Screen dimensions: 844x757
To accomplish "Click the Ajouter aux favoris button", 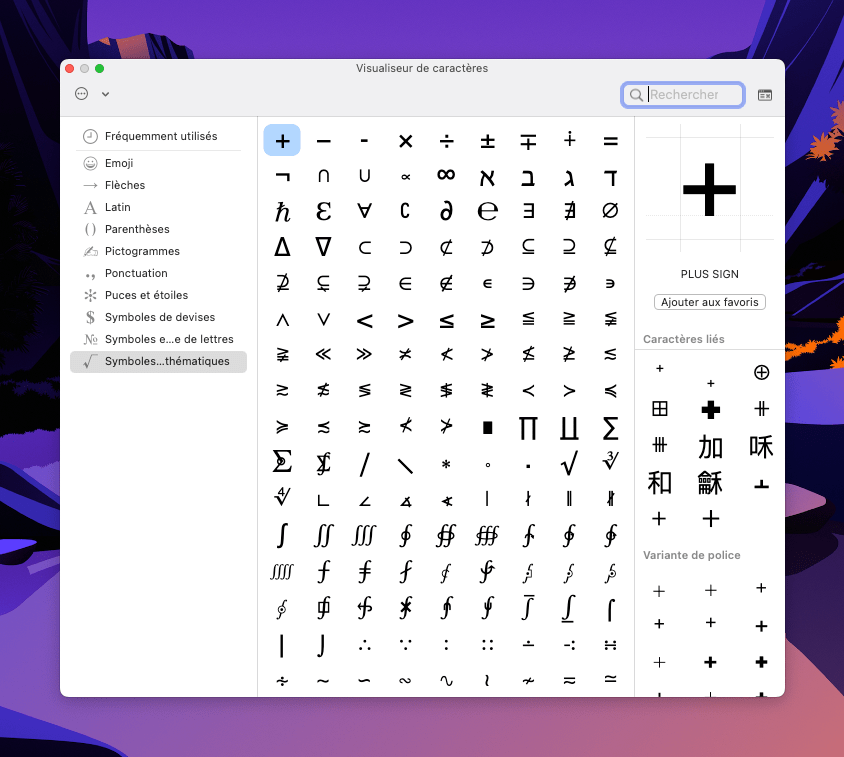I will 709,302.
